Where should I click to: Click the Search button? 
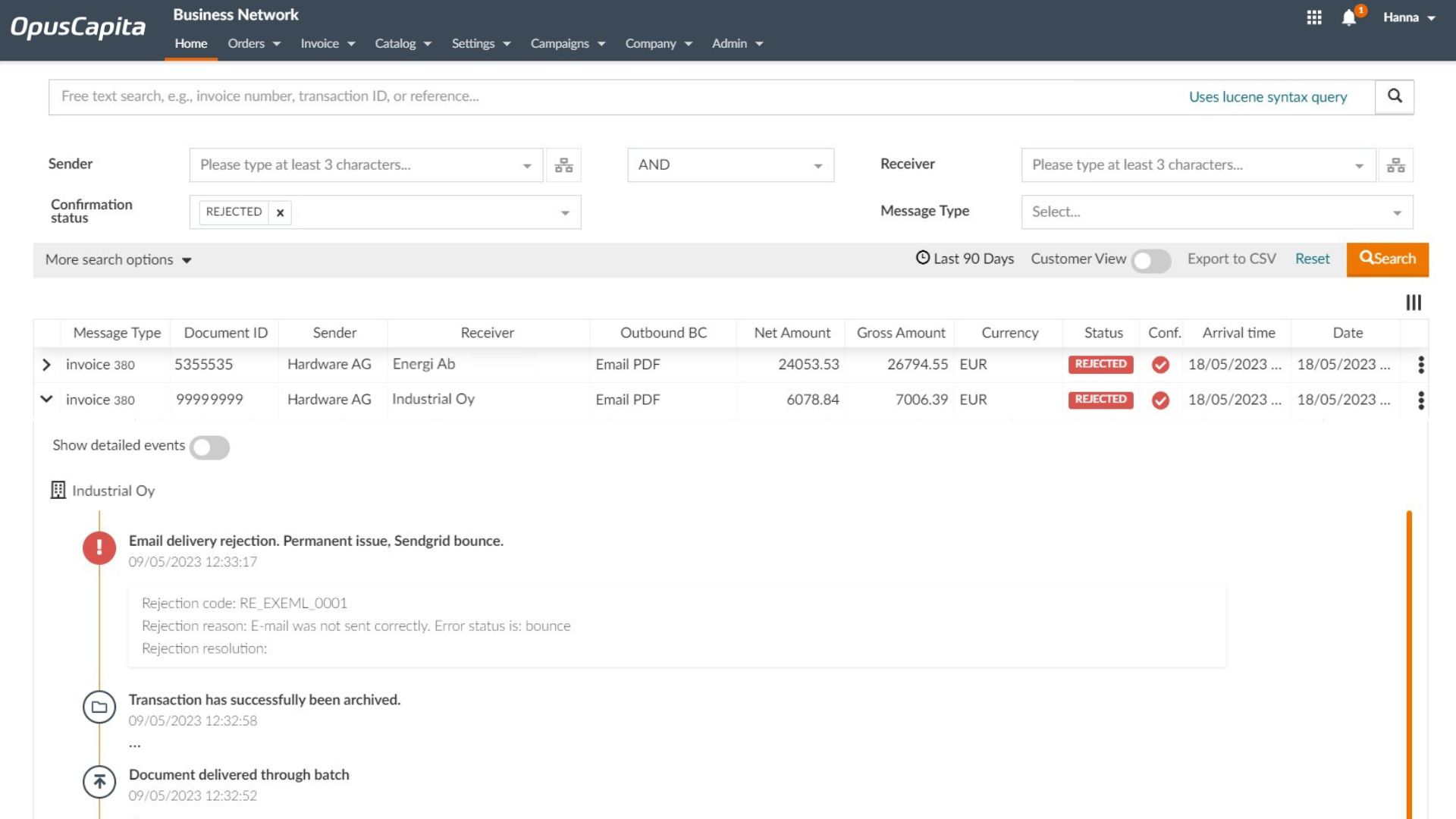tap(1387, 259)
